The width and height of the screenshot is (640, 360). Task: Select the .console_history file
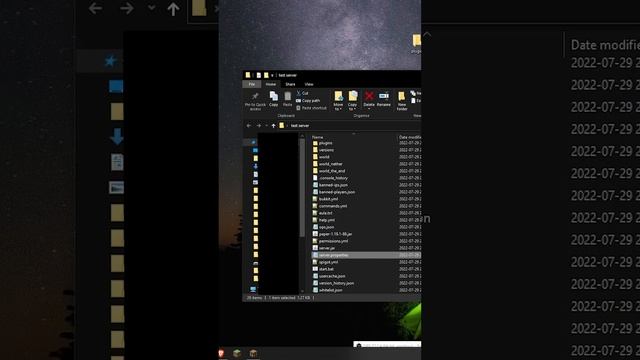(x=330, y=178)
